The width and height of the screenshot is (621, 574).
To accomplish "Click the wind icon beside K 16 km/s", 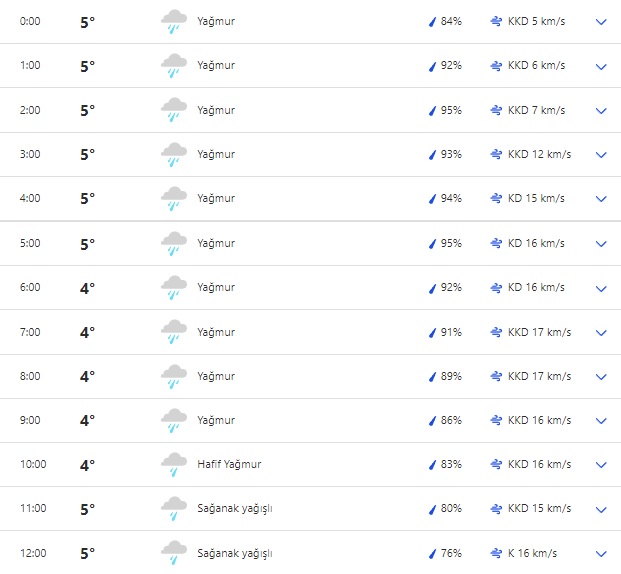I will (x=497, y=553).
